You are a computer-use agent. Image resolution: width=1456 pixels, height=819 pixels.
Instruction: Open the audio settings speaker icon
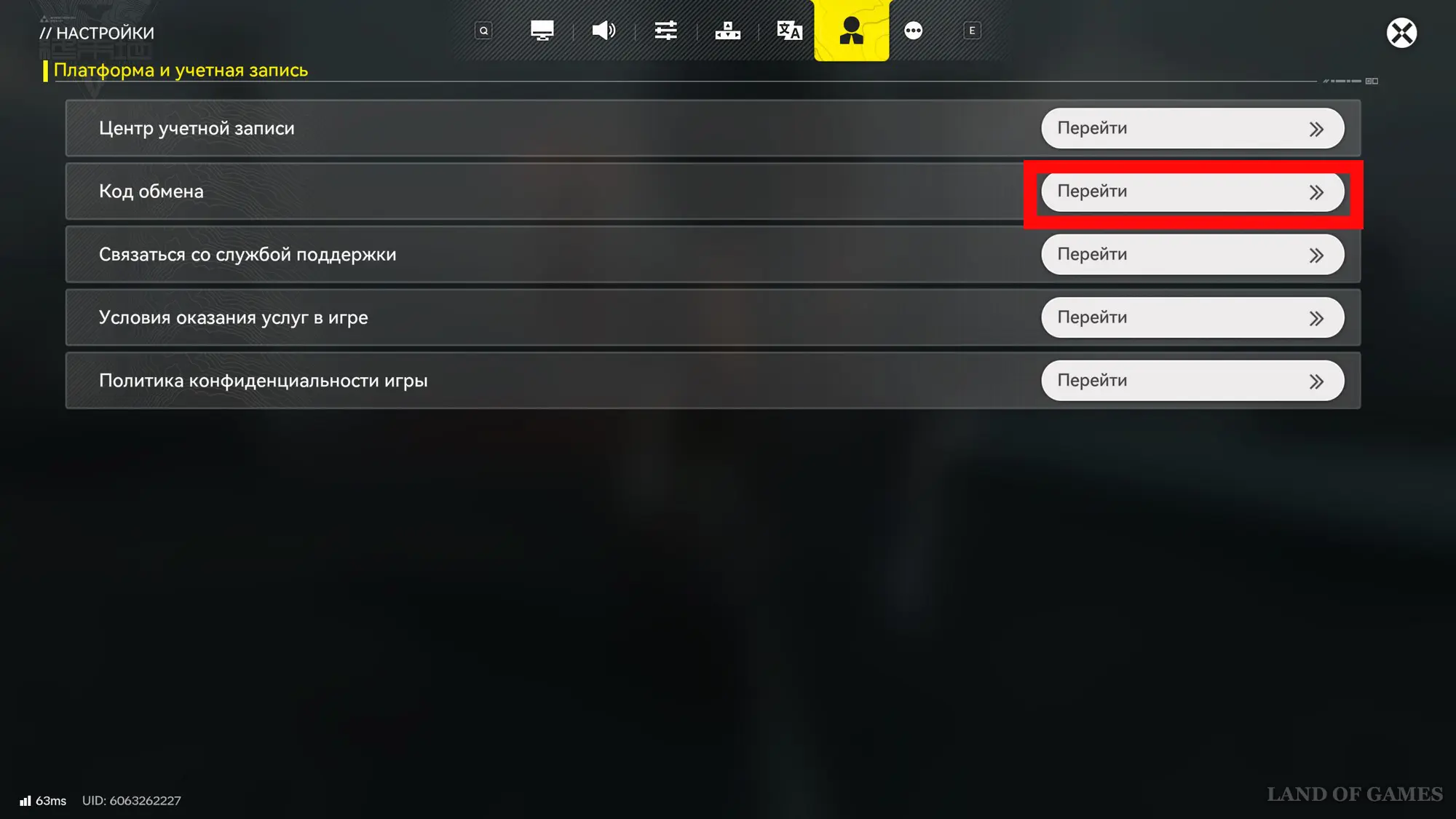coord(604,31)
